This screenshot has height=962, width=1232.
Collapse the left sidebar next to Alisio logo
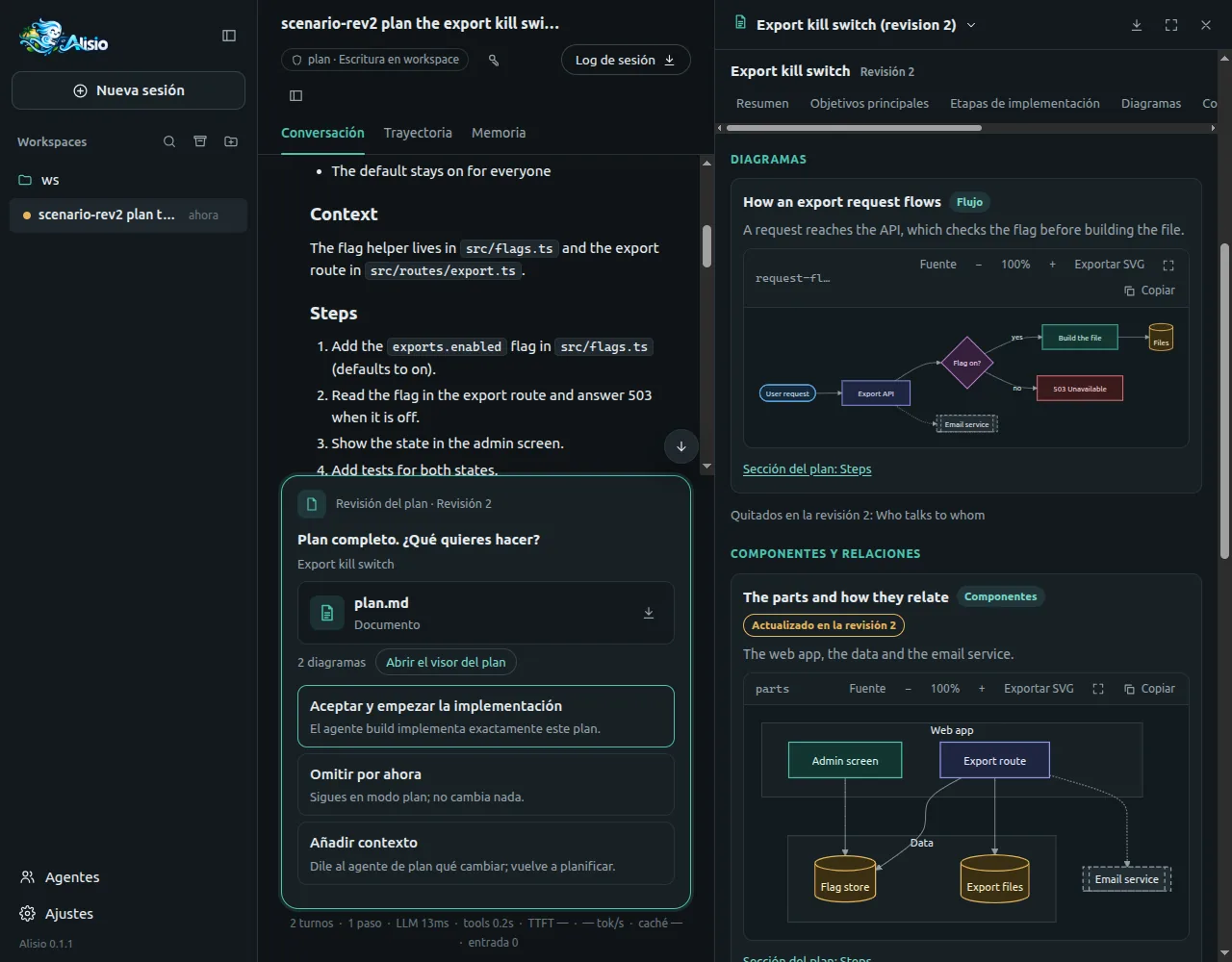click(x=229, y=36)
